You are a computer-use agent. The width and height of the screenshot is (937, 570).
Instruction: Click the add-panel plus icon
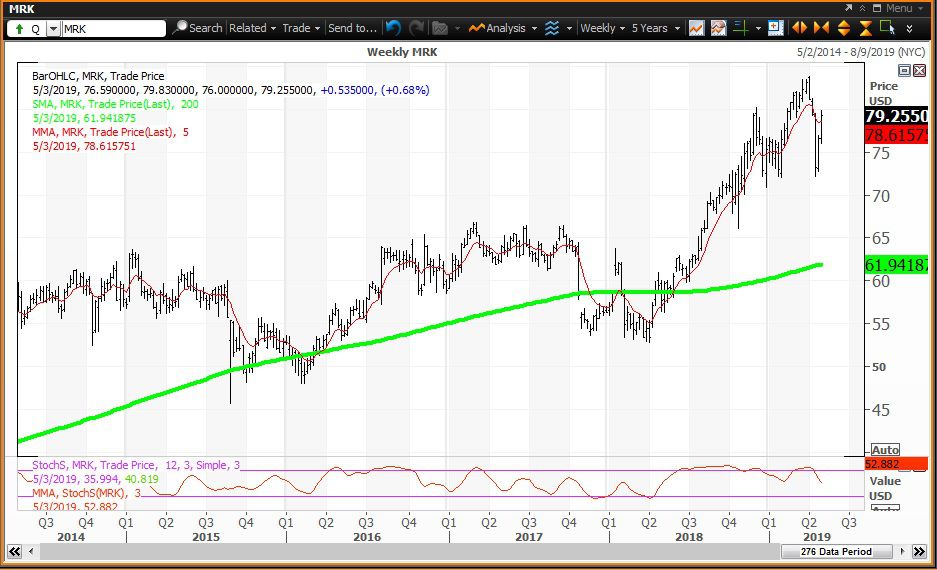[775, 27]
